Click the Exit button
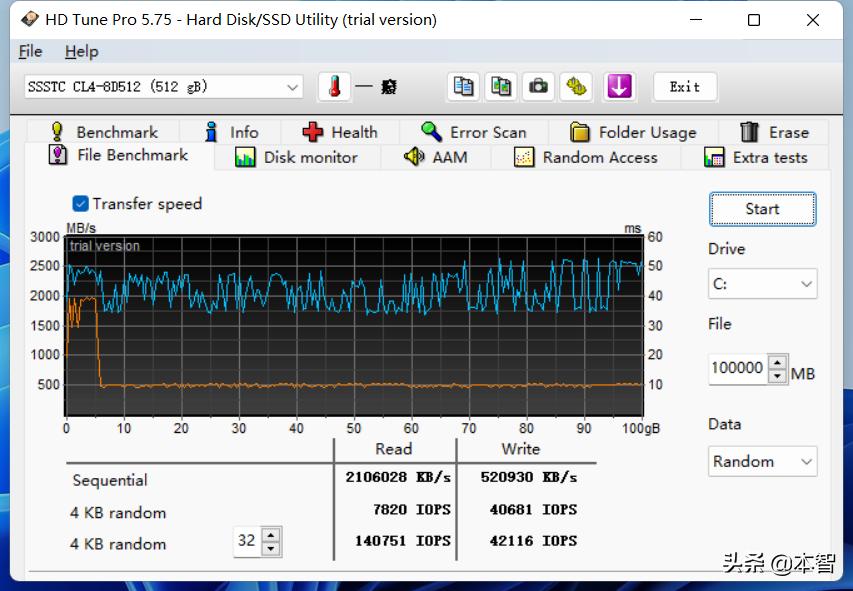The image size is (853, 591). click(x=684, y=87)
